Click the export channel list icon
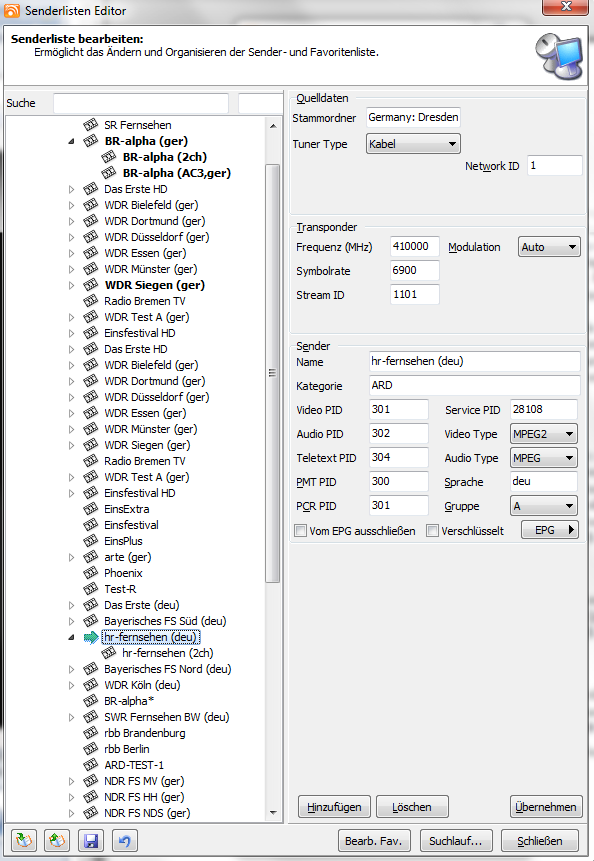Screen dimensions: 594x861 click(x=57, y=841)
